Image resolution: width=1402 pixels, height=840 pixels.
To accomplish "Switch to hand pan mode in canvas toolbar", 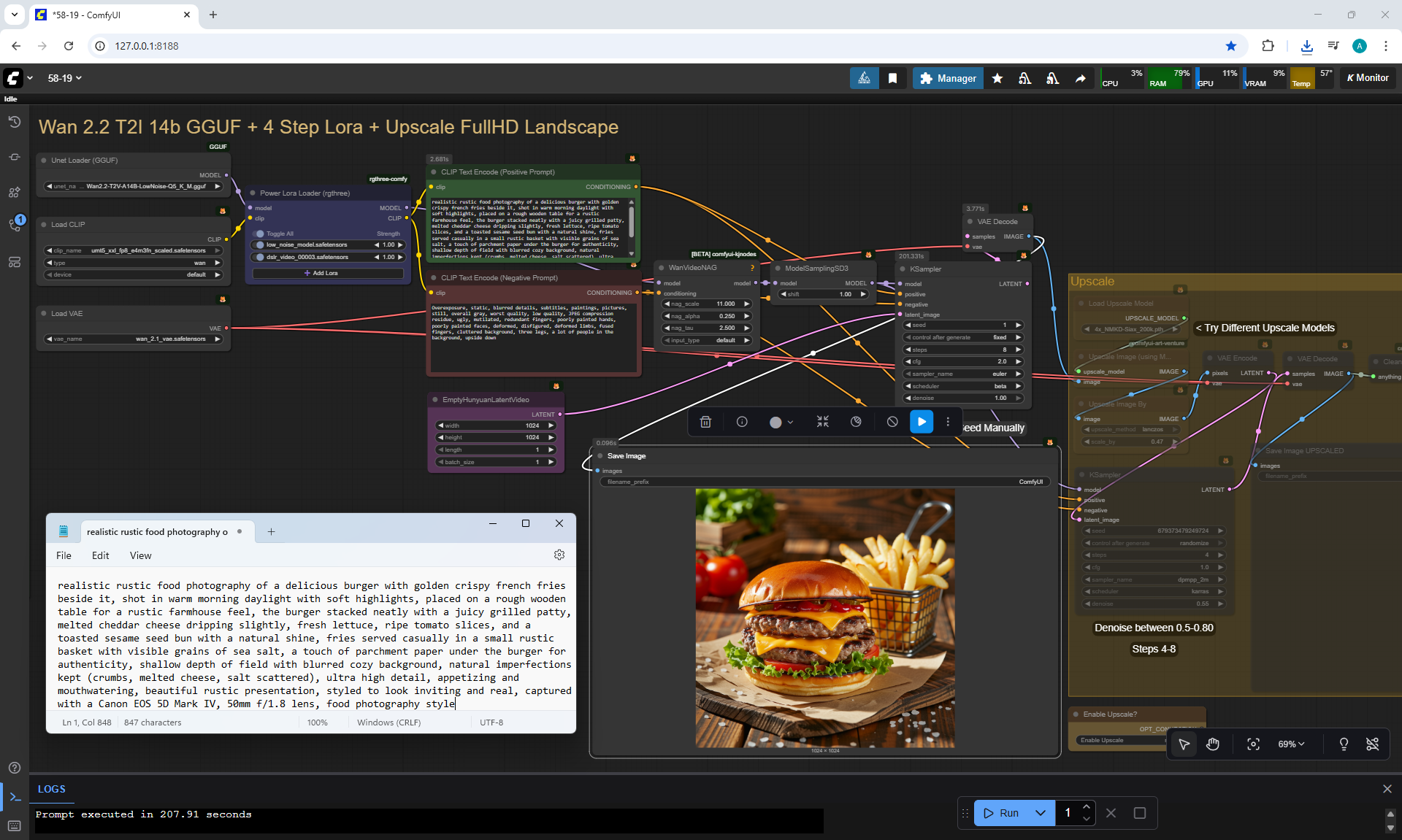I will click(1213, 744).
